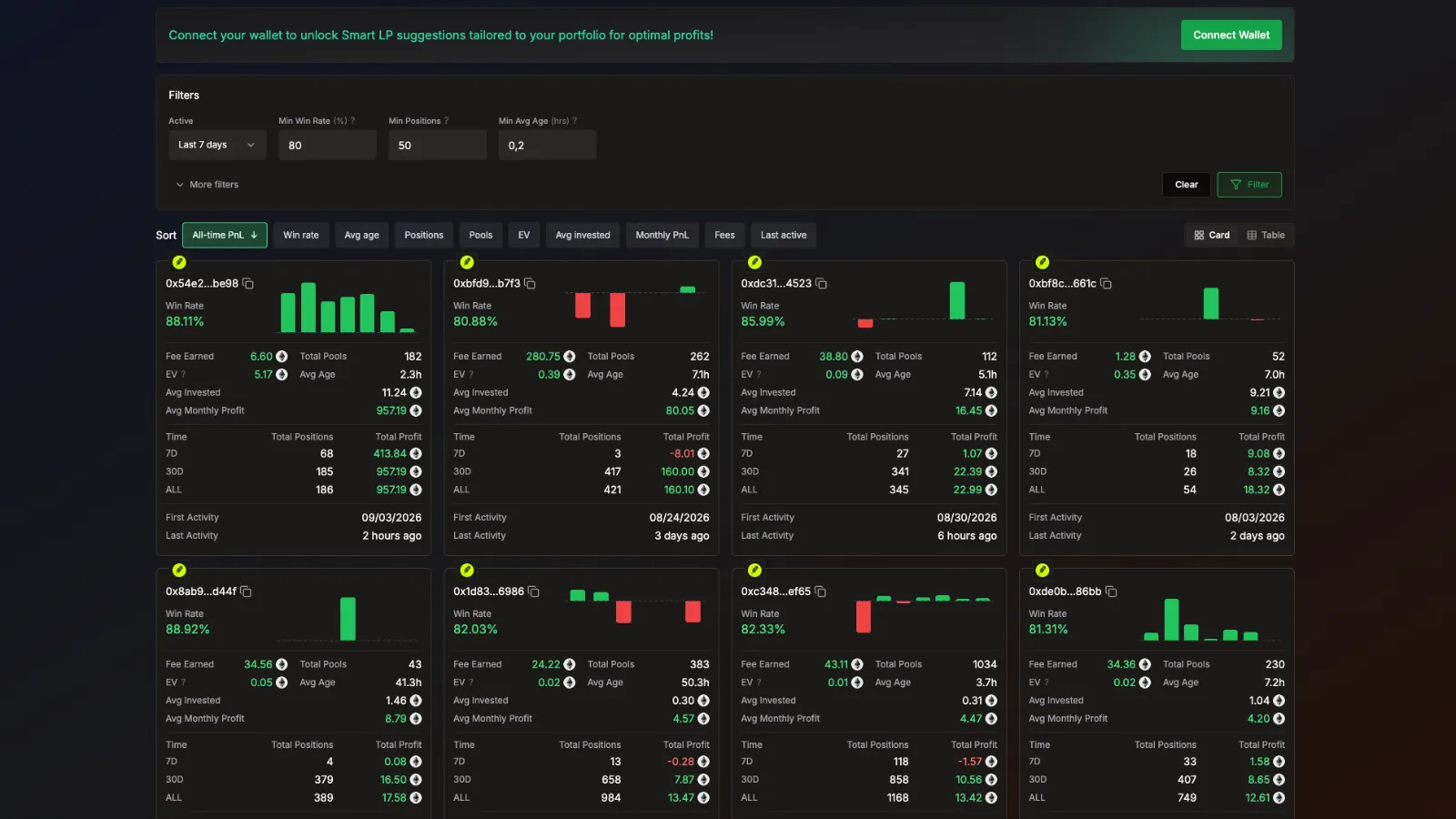This screenshot has height=819, width=1456.
Task: Click EV help icon on card 0xdc31...4523
Action: pyautogui.click(x=759, y=375)
